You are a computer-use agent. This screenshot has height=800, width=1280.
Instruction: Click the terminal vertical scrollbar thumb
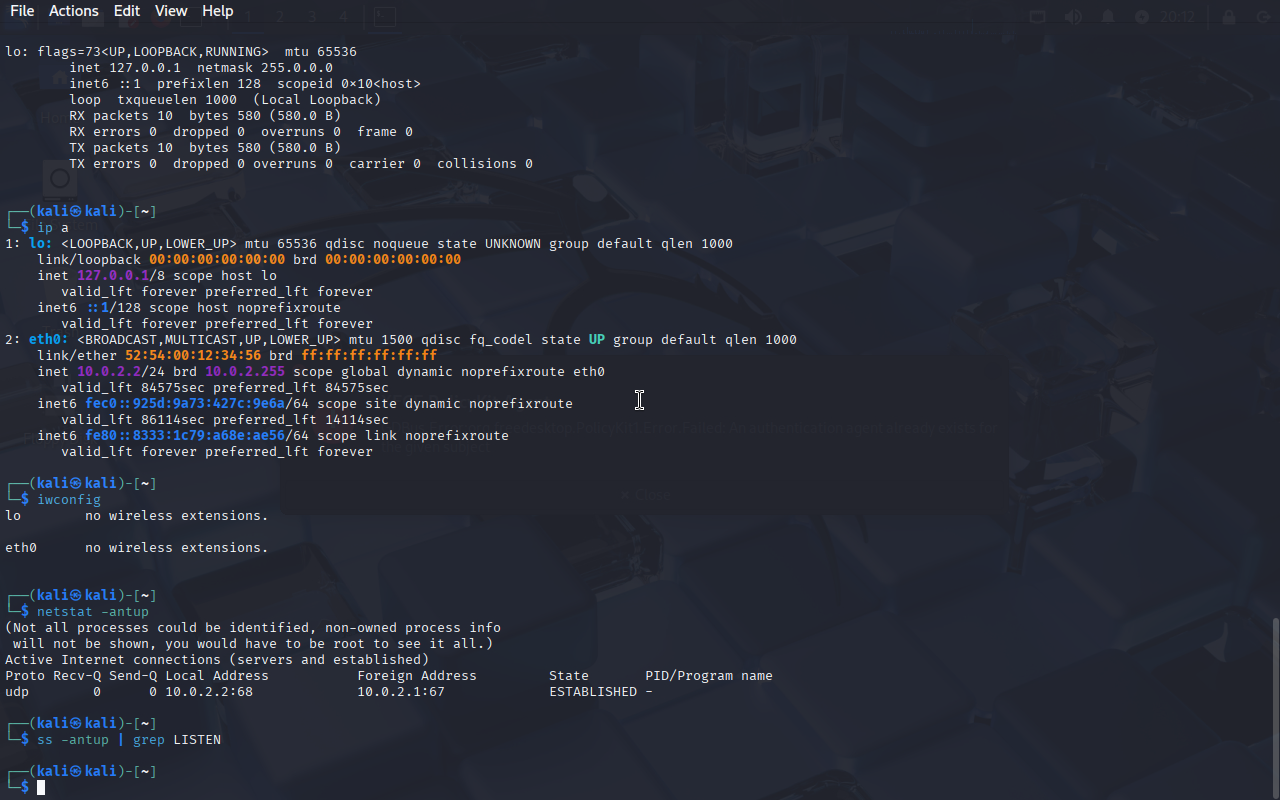(1275, 707)
